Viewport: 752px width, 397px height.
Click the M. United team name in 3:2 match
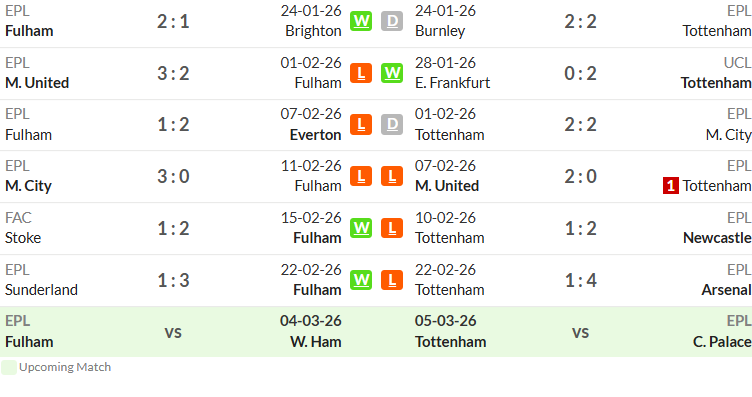click(37, 83)
